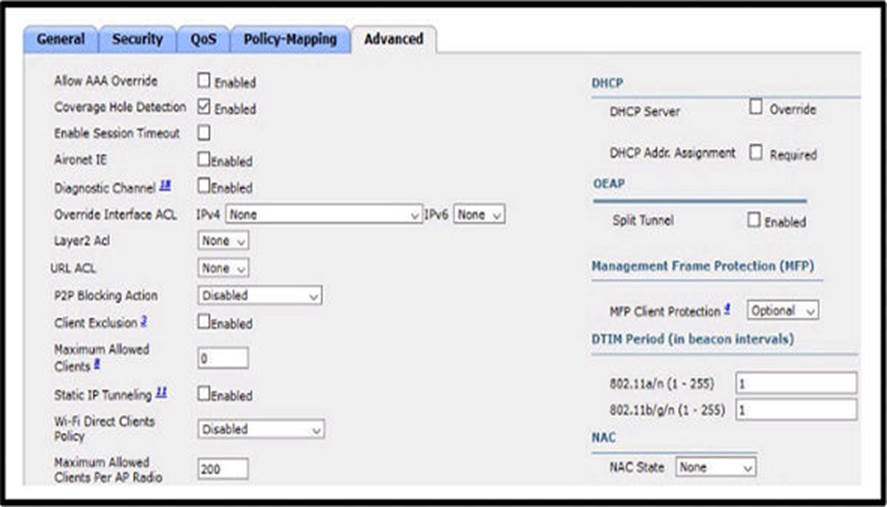Open the Static IP Tunneling footnote link
The height and width of the screenshot is (507, 887).
[160, 393]
